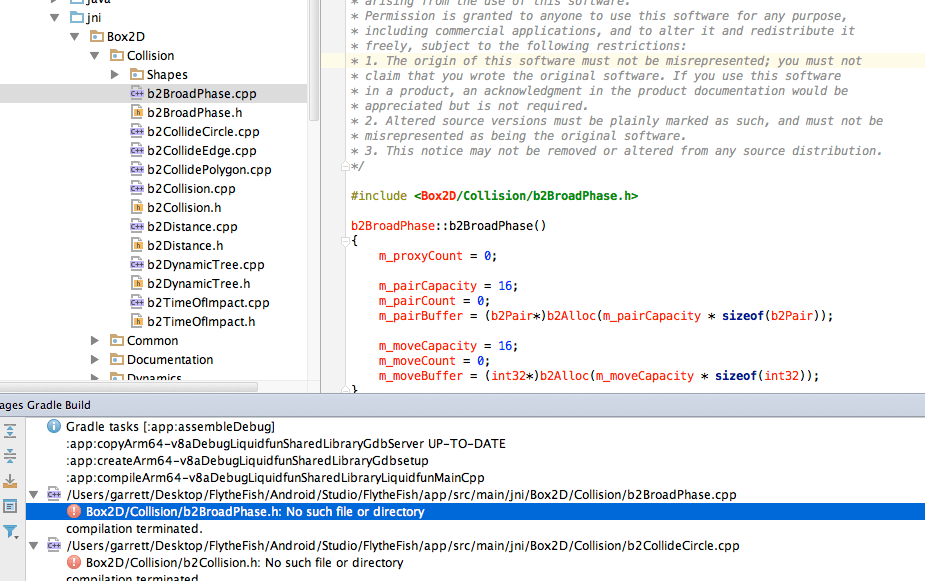Screen dimensions: 925x581
Task: Click b2TimeOfImpact.cpp C++ file icon
Action: coord(137,303)
